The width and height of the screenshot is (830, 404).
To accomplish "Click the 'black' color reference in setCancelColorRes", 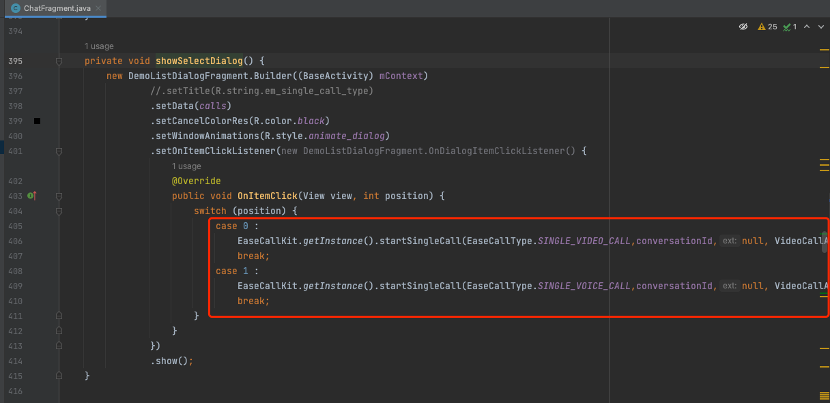I will (311, 121).
